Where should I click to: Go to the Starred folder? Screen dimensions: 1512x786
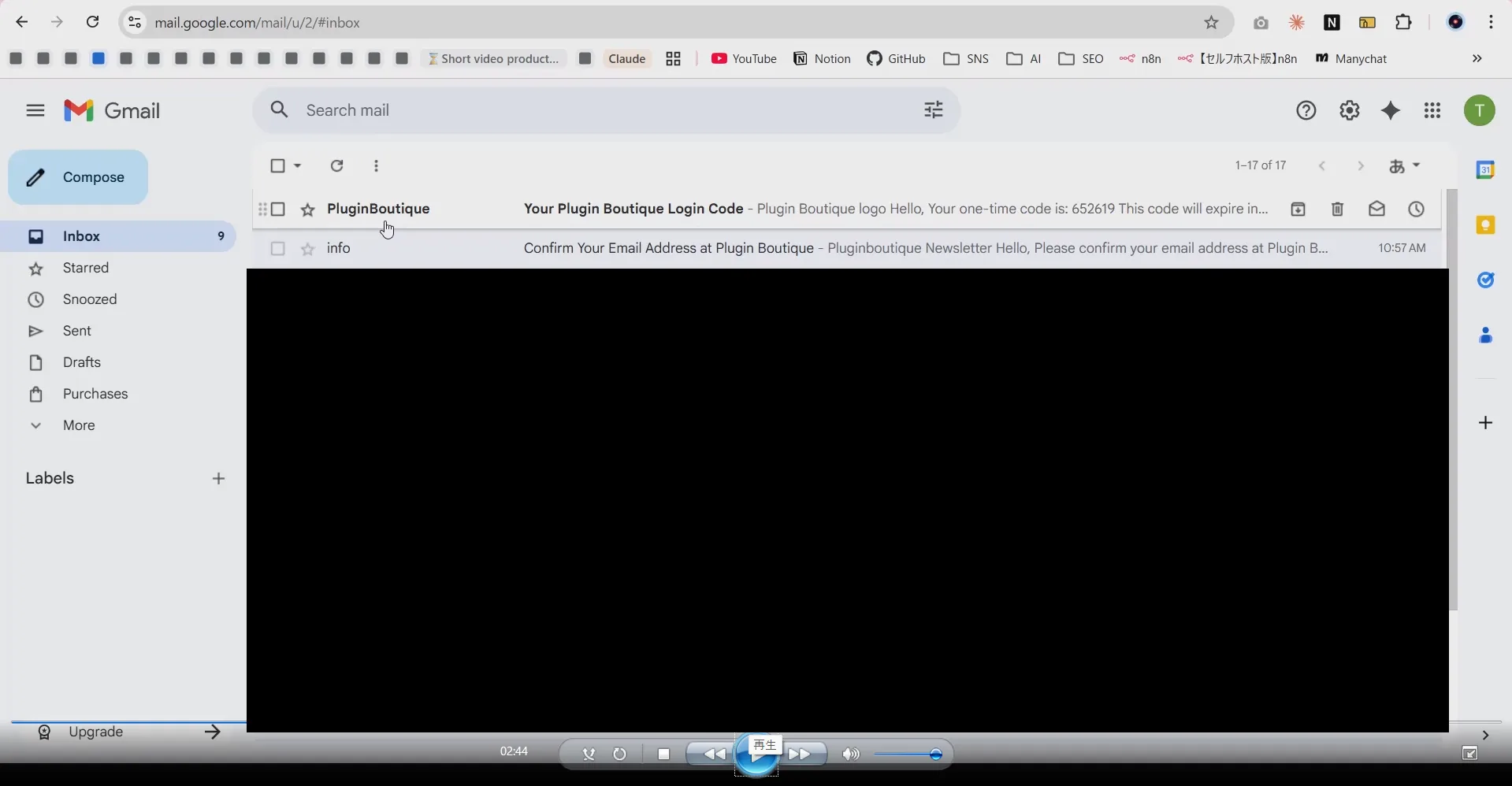pyautogui.click(x=86, y=268)
